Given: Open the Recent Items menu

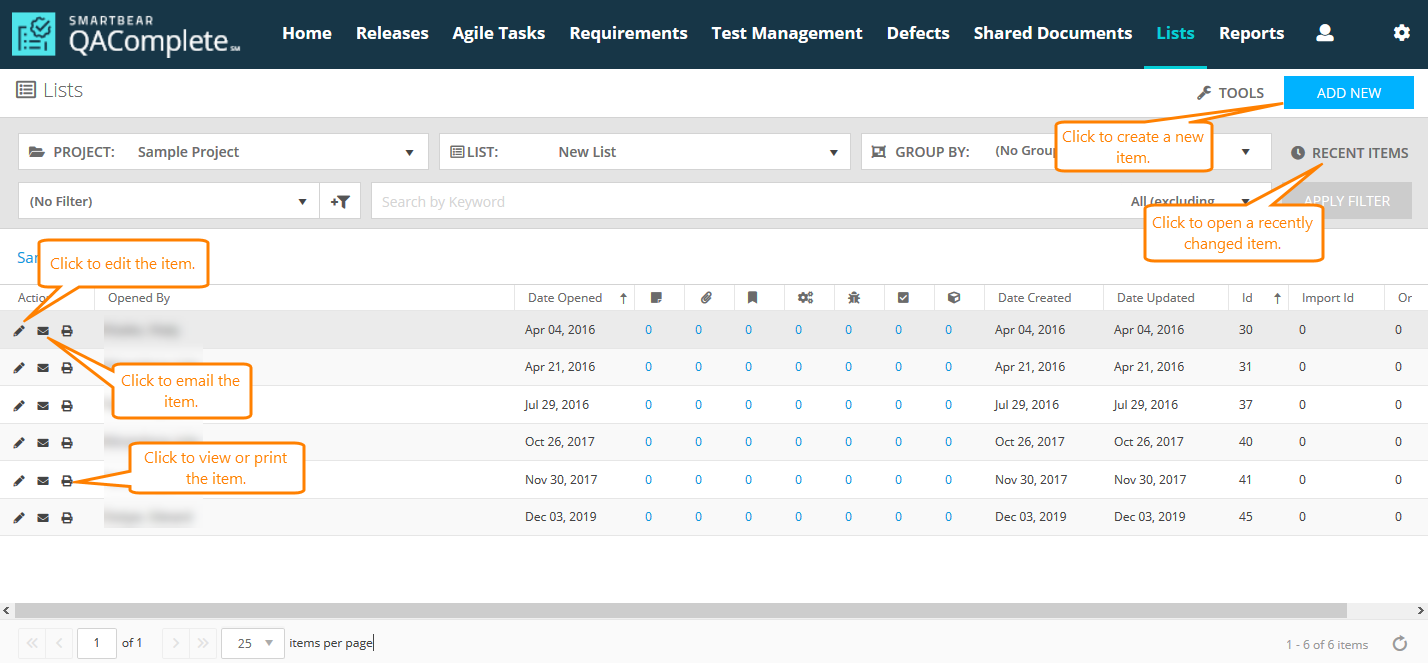Looking at the screenshot, I should click(1348, 153).
